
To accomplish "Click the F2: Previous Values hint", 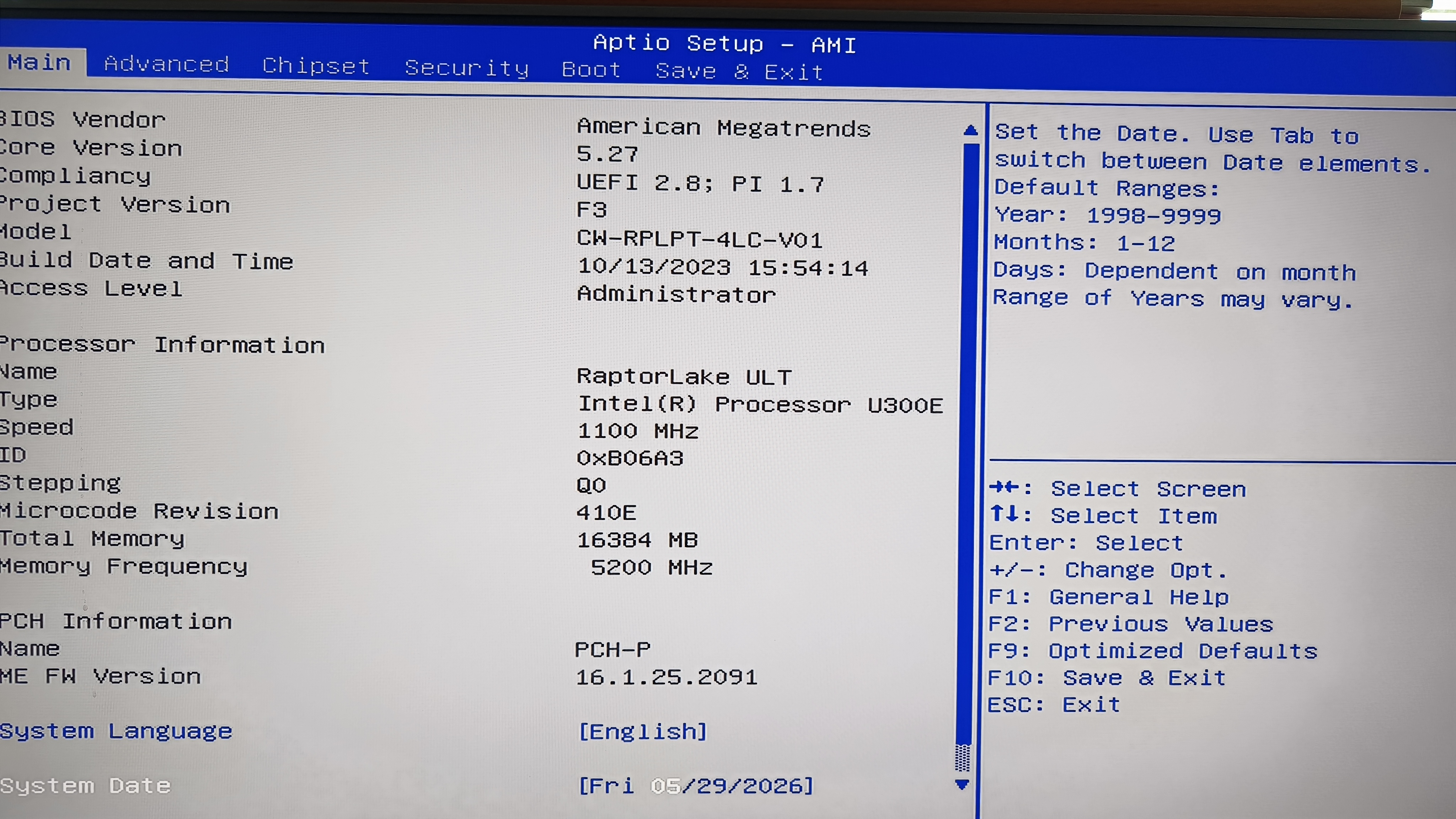I will pos(1130,624).
